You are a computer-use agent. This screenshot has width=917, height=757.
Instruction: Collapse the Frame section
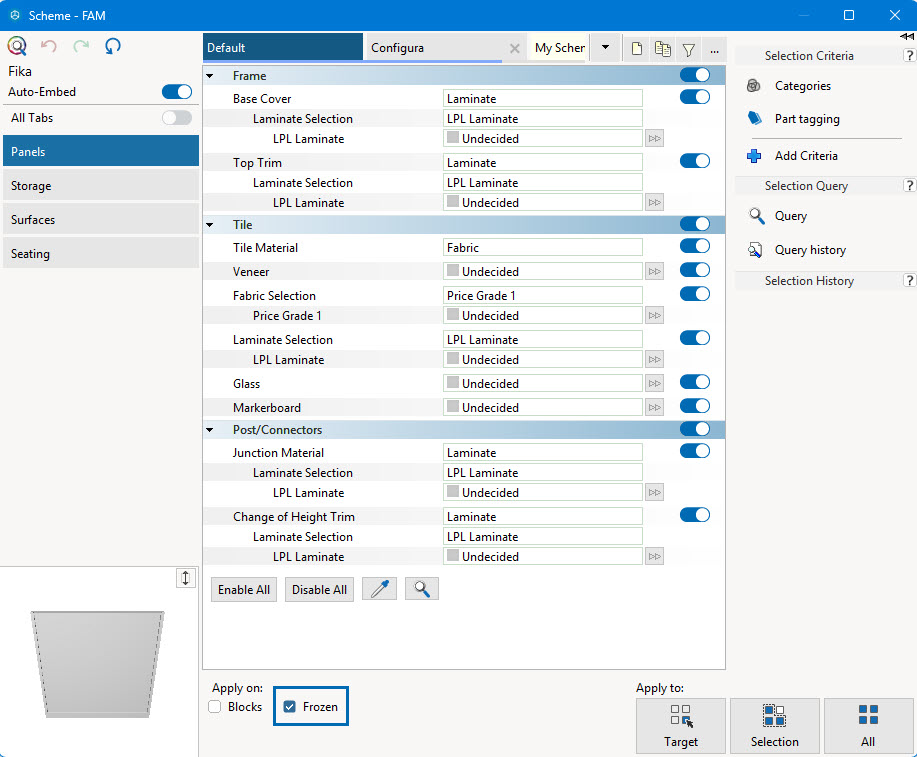click(210, 76)
